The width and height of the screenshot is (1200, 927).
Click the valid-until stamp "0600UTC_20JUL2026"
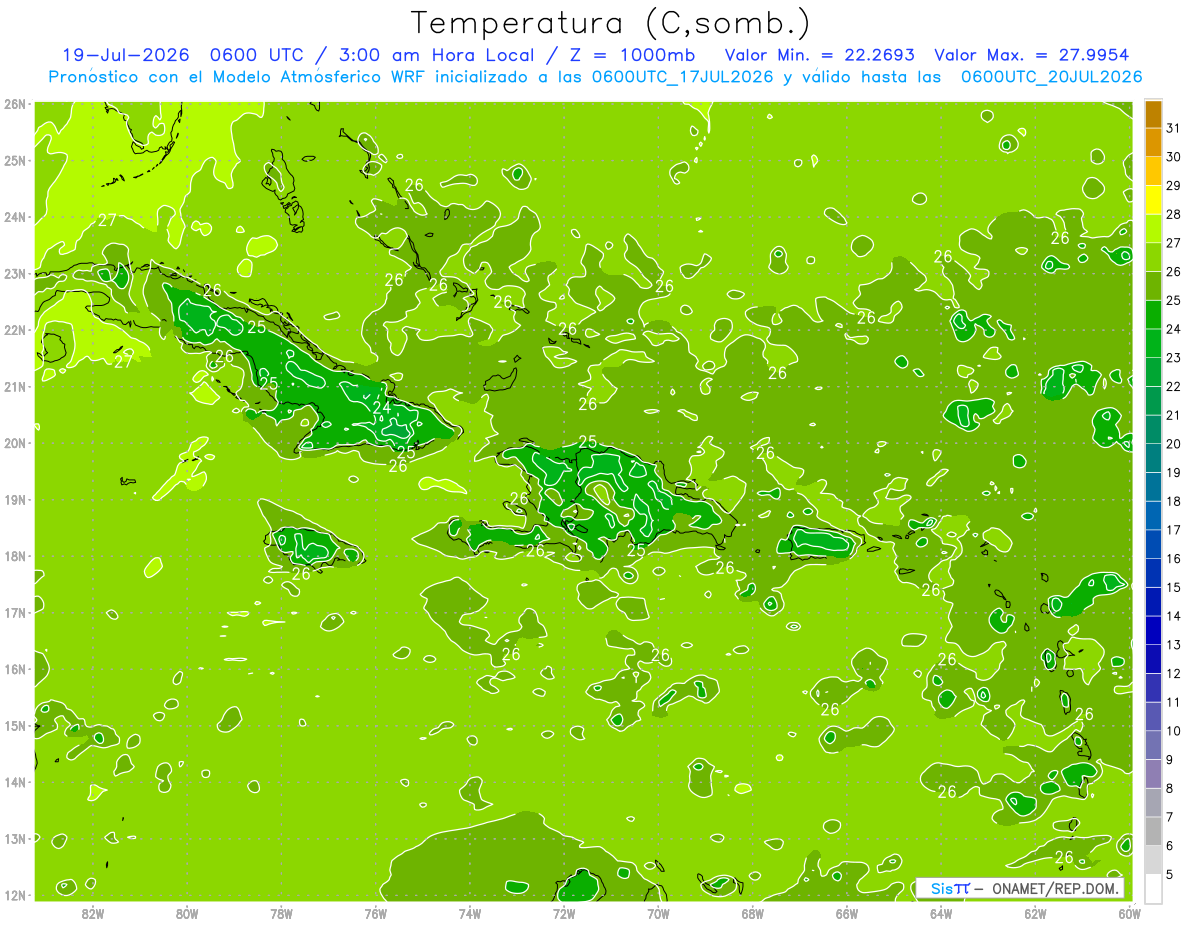click(1051, 77)
